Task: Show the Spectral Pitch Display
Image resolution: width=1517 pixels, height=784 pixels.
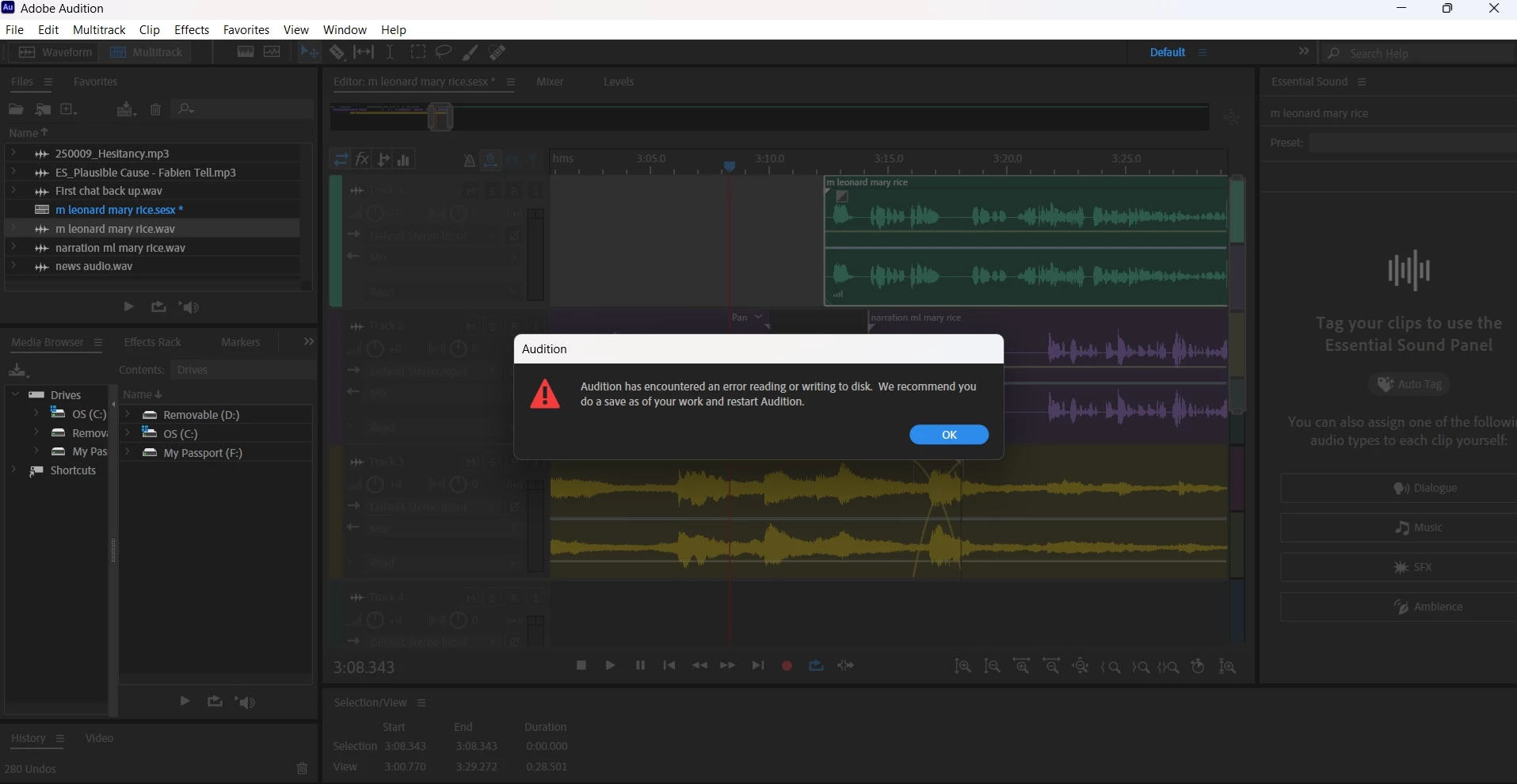Action: 272,52
